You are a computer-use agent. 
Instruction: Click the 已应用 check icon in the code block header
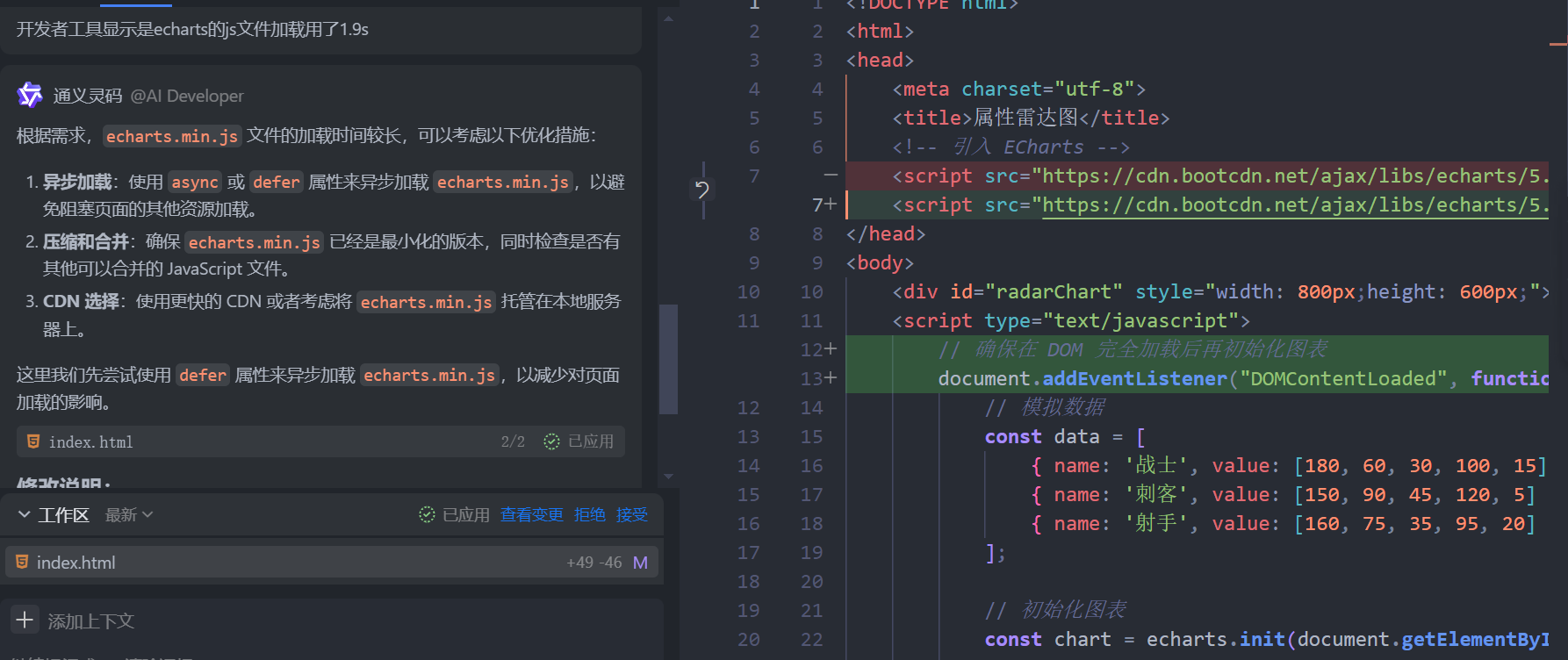tap(551, 441)
